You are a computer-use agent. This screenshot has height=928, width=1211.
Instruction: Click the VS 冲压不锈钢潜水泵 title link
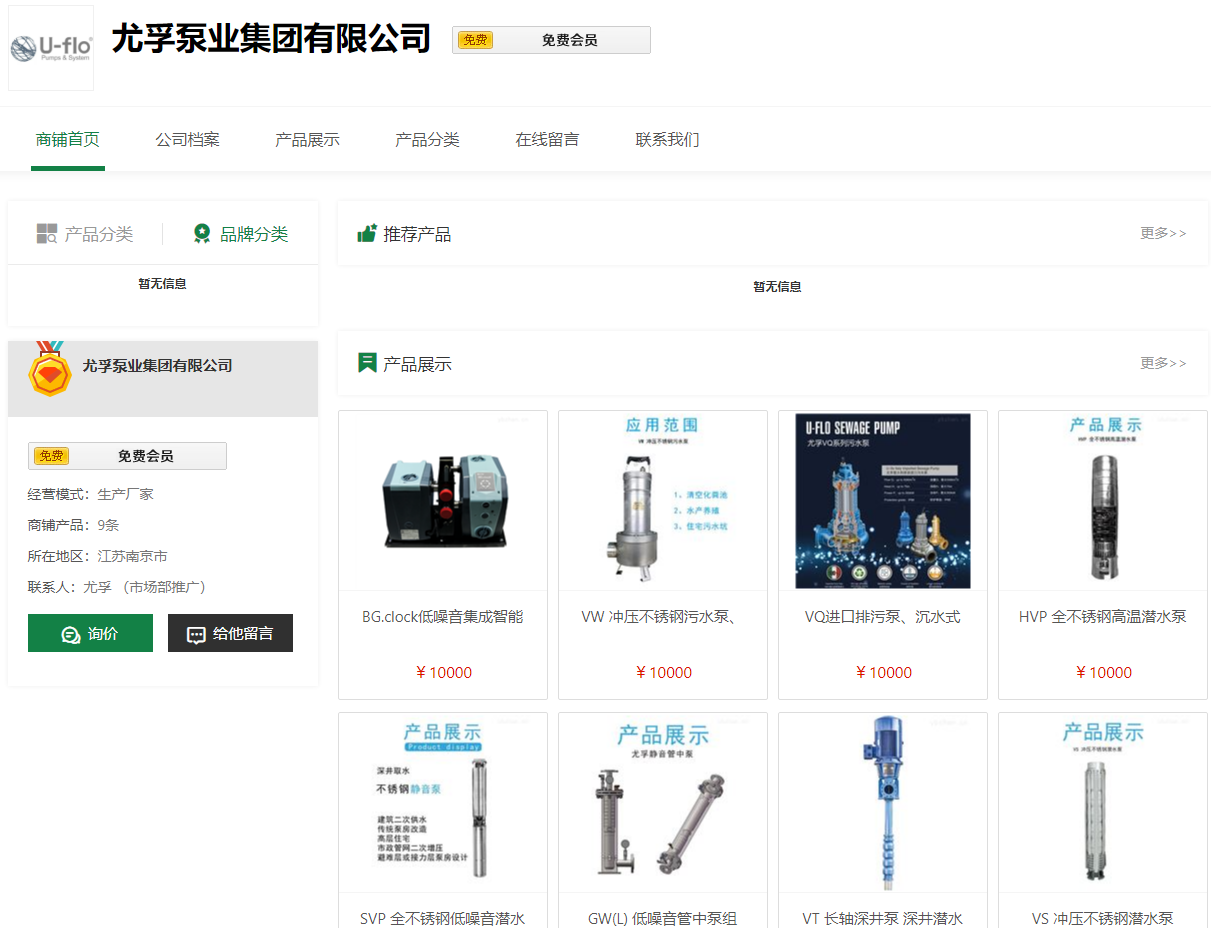[1103, 918]
